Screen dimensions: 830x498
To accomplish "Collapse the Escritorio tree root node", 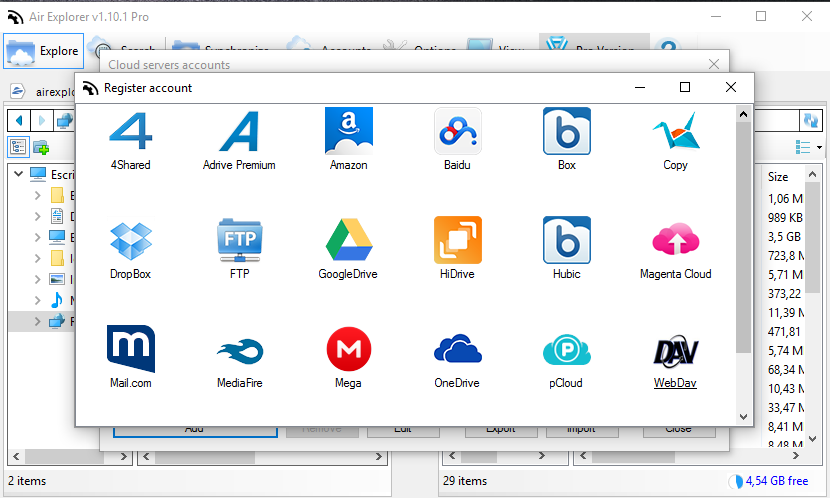I will point(19,174).
